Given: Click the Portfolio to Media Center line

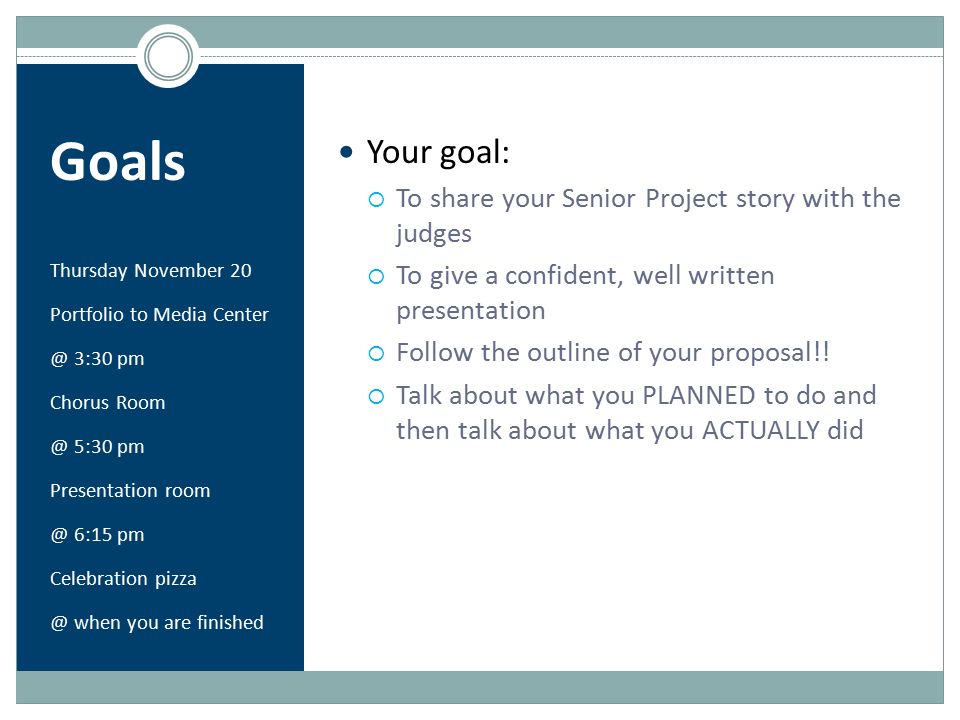Looking at the screenshot, I should click(x=159, y=315).
